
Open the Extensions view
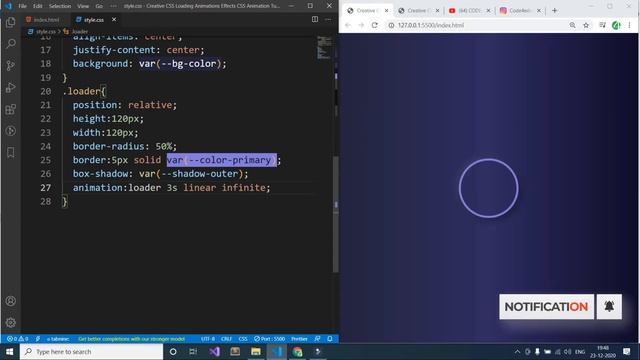pyautogui.click(x=11, y=109)
